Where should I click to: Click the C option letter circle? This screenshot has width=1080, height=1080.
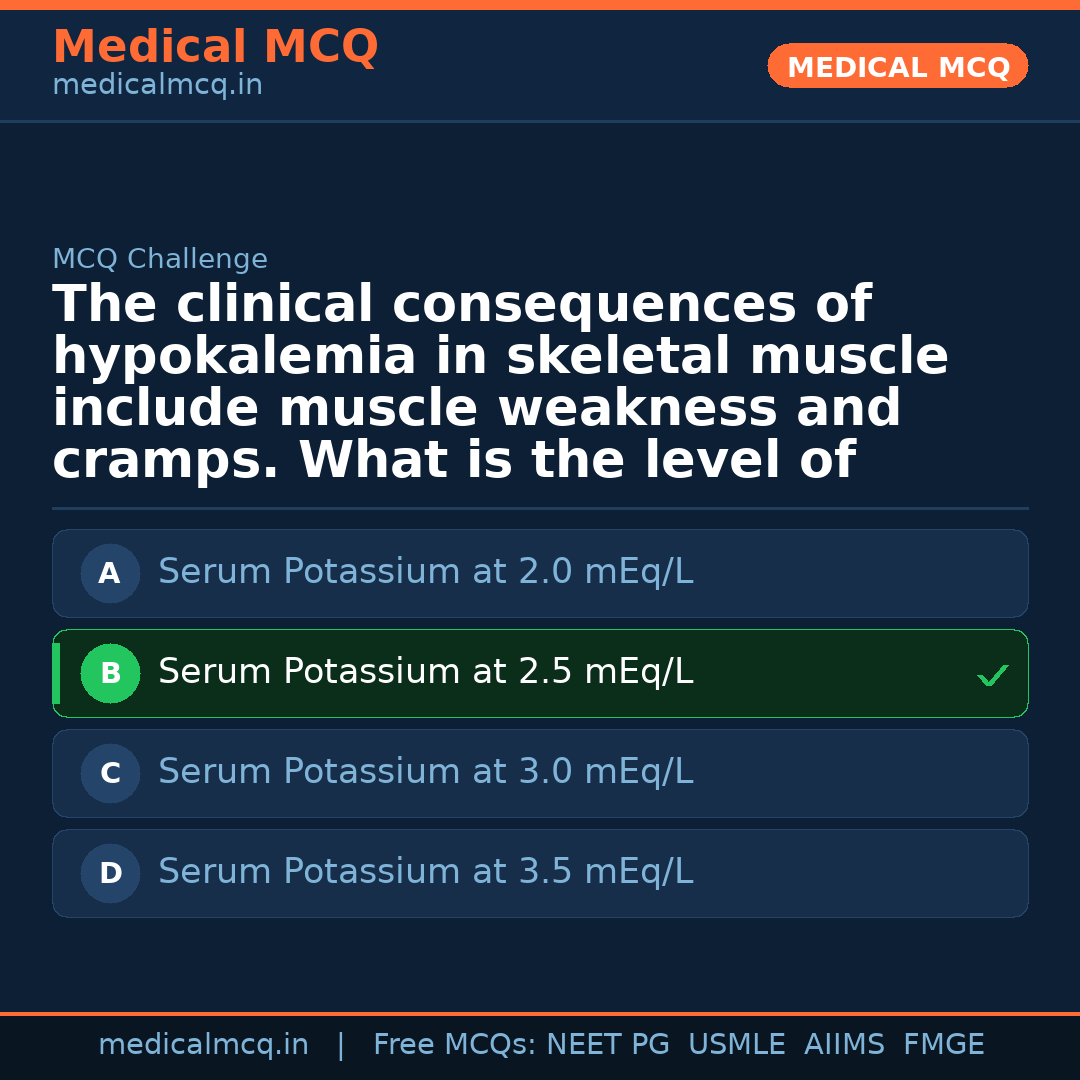pos(110,773)
